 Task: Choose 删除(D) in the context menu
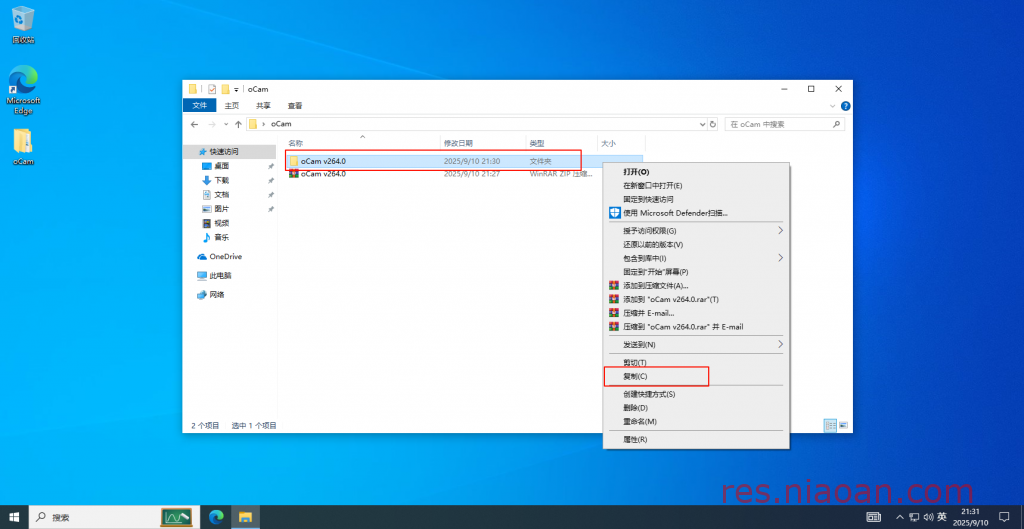696,408
